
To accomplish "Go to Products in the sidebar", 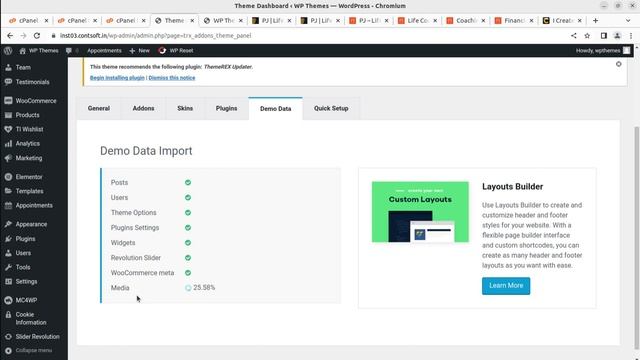I will point(27,115).
